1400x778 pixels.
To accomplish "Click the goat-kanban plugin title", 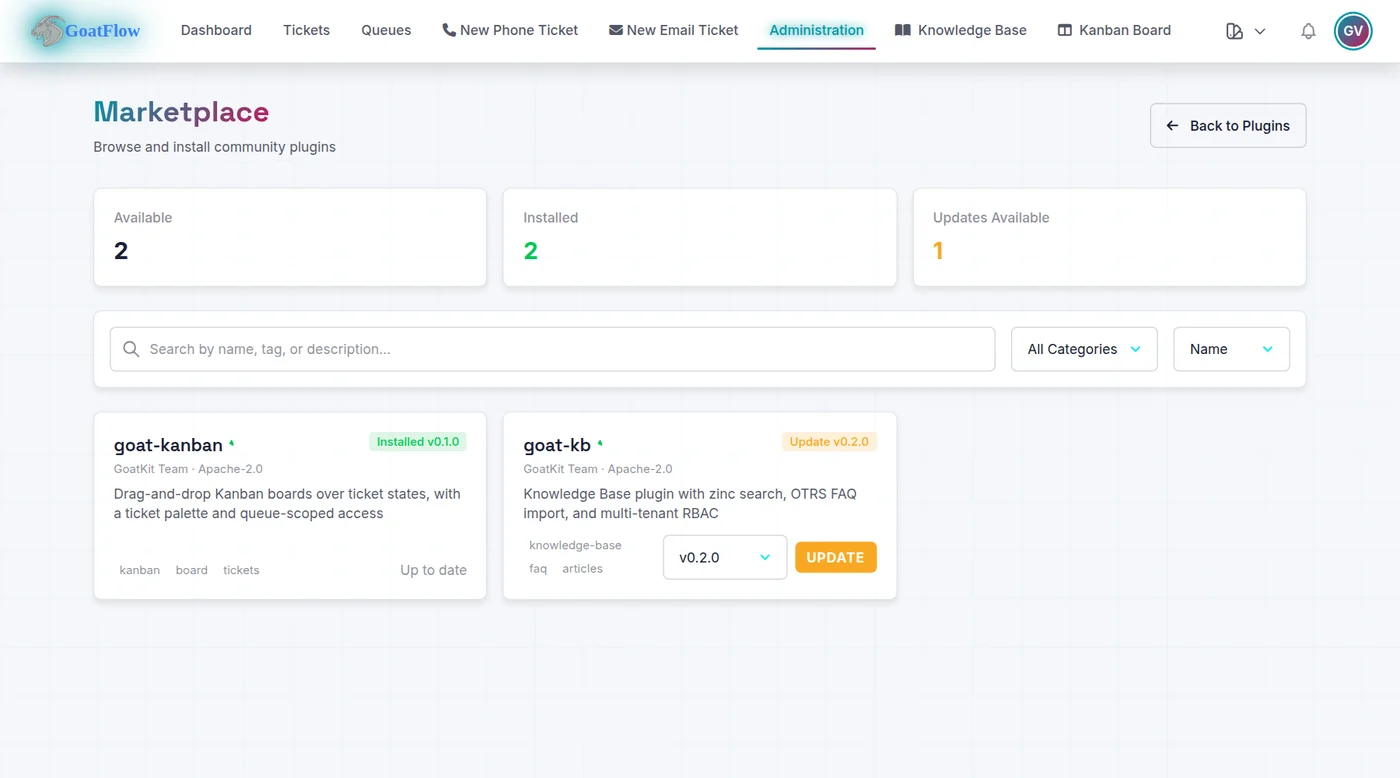I will tap(168, 445).
